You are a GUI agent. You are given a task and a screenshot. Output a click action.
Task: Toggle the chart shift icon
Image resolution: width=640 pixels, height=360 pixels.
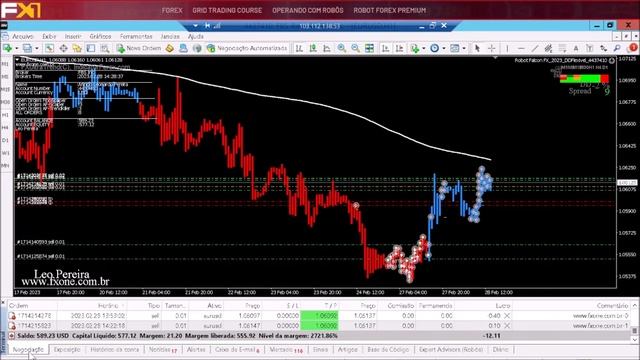pos(399,49)
